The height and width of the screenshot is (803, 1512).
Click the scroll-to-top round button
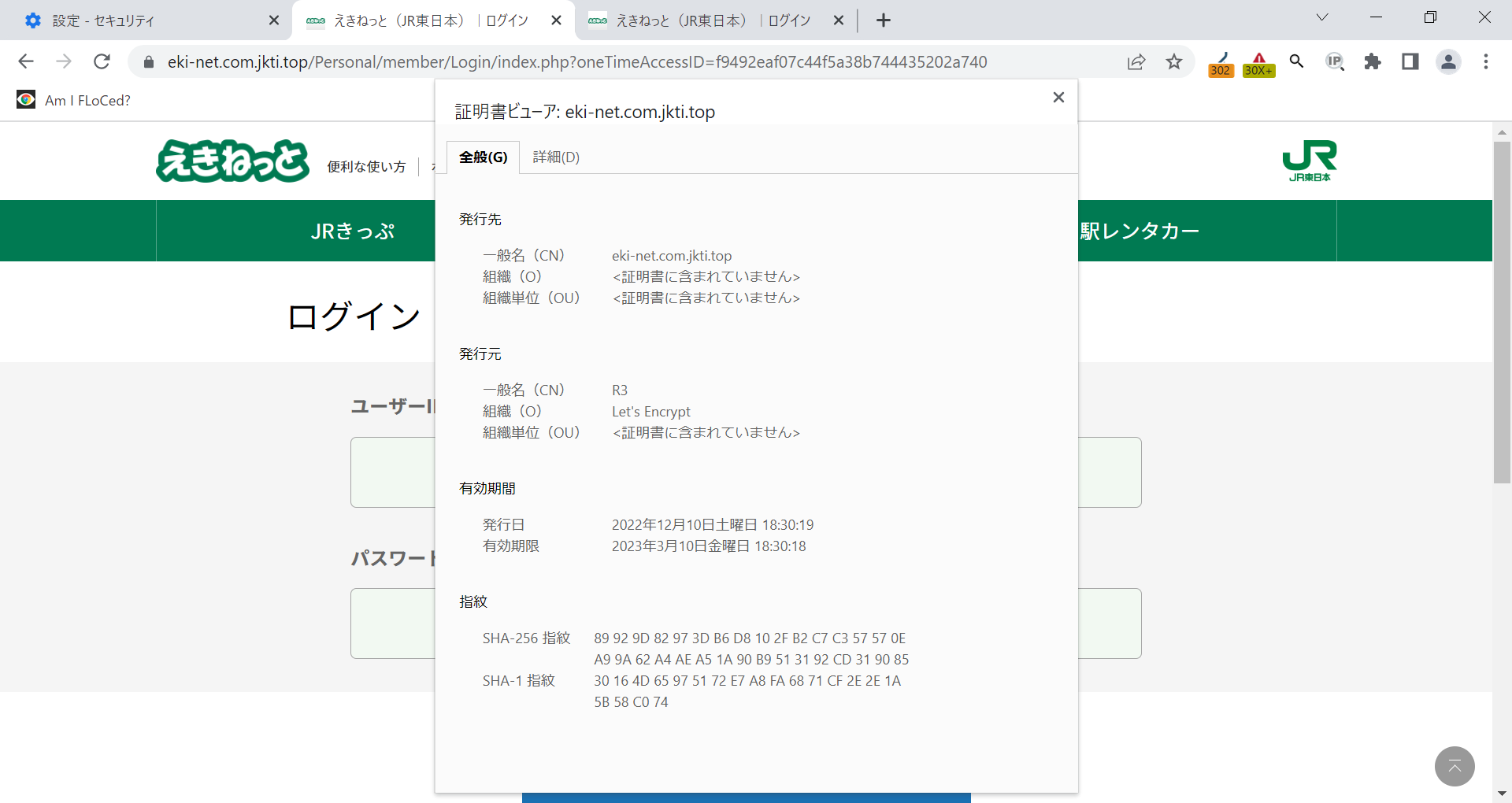[x=1455, y=766]
